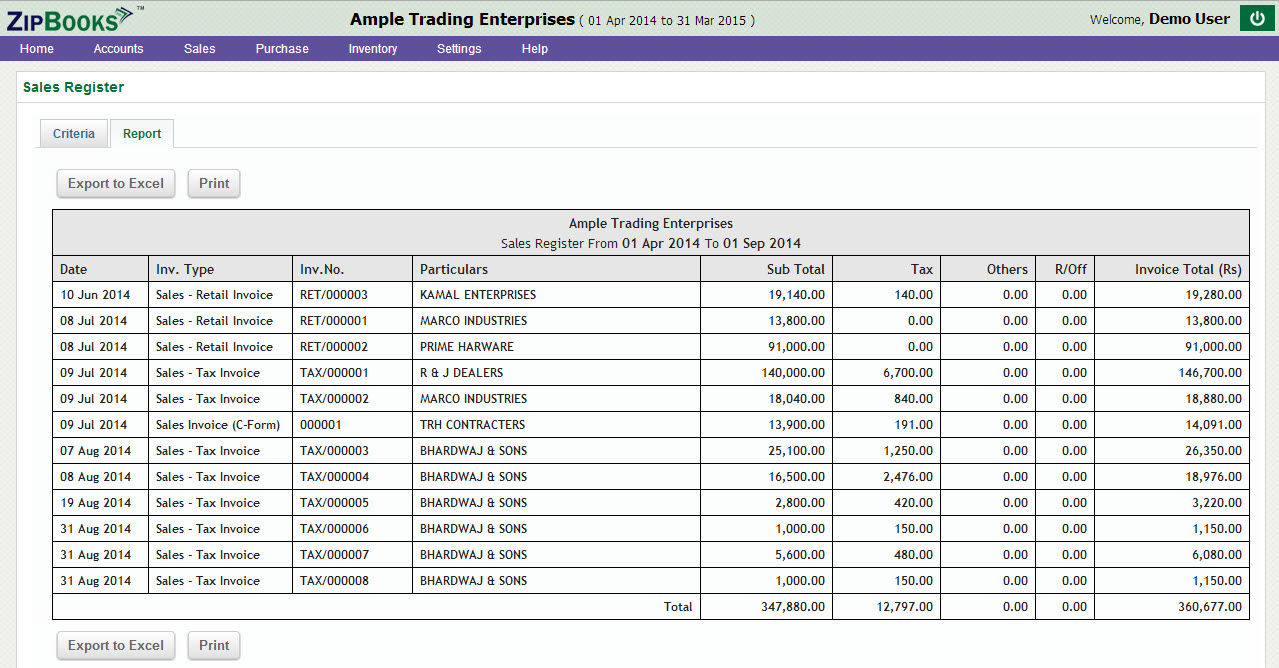Open the Home menu

(37, 49)
